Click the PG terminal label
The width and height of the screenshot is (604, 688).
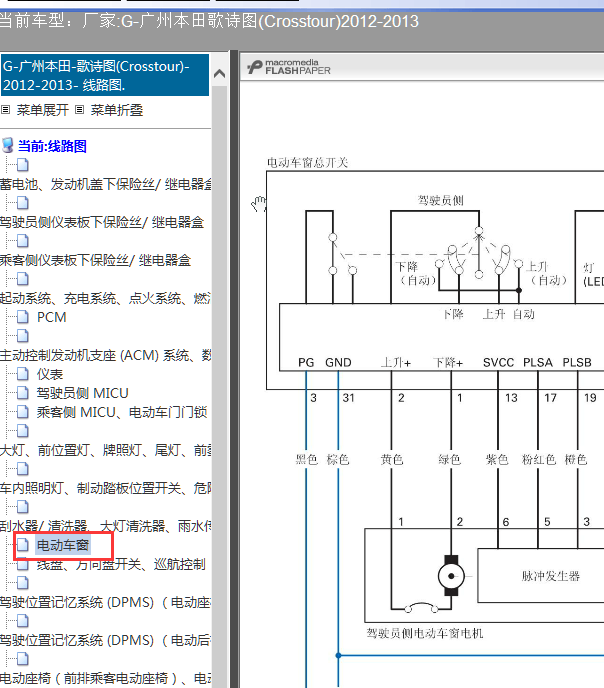click(306, 362)
